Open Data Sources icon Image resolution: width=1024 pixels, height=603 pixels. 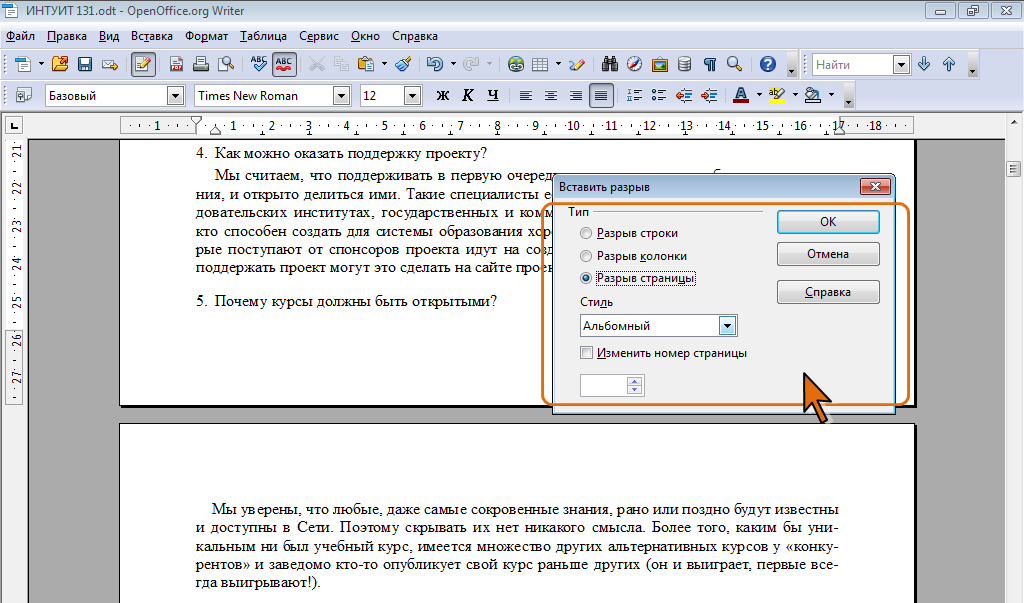click(x=684, y=64)
